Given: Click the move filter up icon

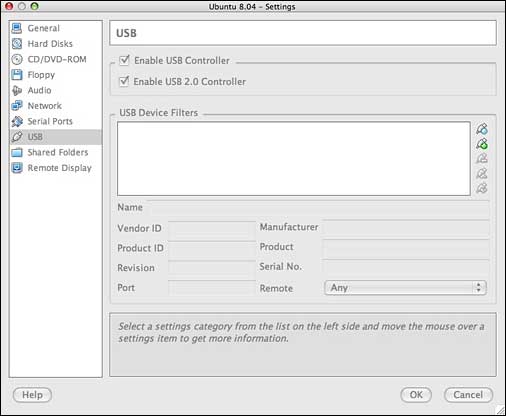Looking at the screenshot, I should [x=482, y=173].
